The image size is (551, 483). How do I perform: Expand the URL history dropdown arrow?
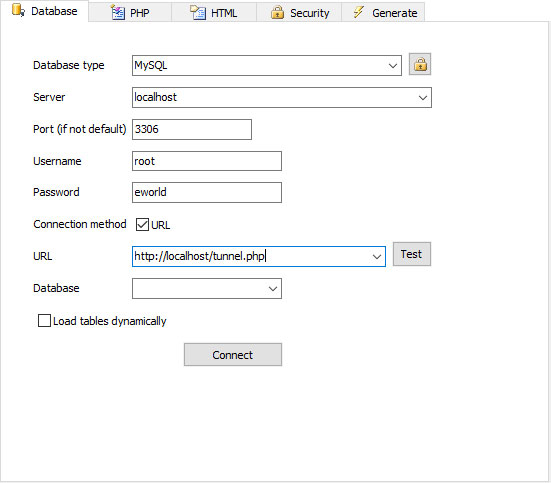click(377, 257)
